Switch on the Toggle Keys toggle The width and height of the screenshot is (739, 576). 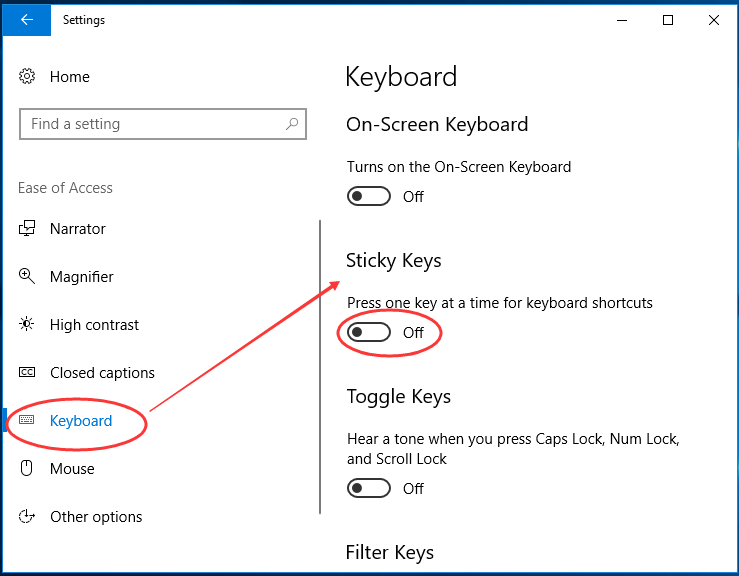click(x=368, y=489)
